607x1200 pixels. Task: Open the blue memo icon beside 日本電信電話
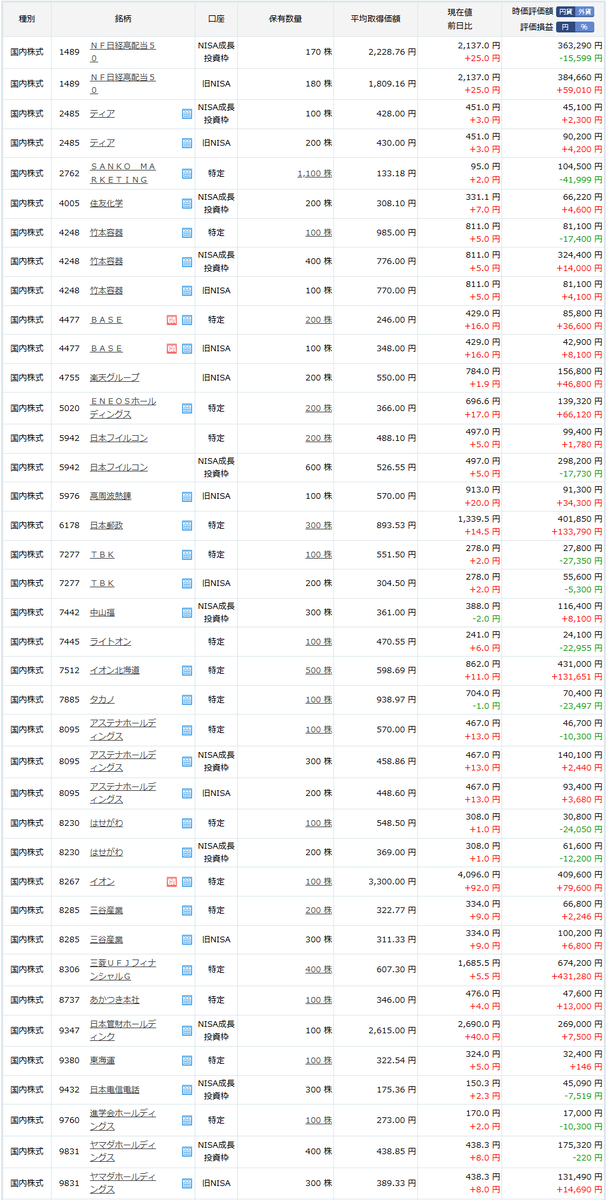coord(187,1089)
